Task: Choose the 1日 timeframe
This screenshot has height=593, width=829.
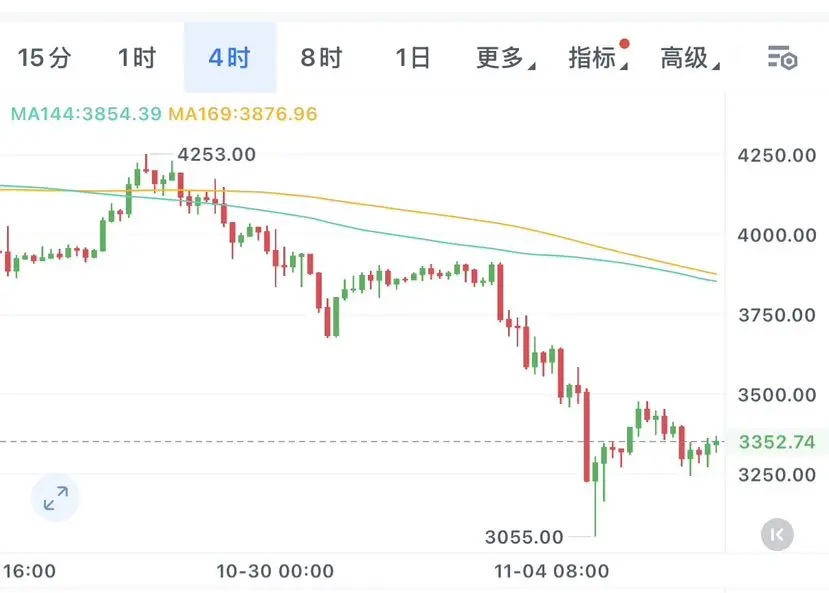Action: [x=413, y=58]
